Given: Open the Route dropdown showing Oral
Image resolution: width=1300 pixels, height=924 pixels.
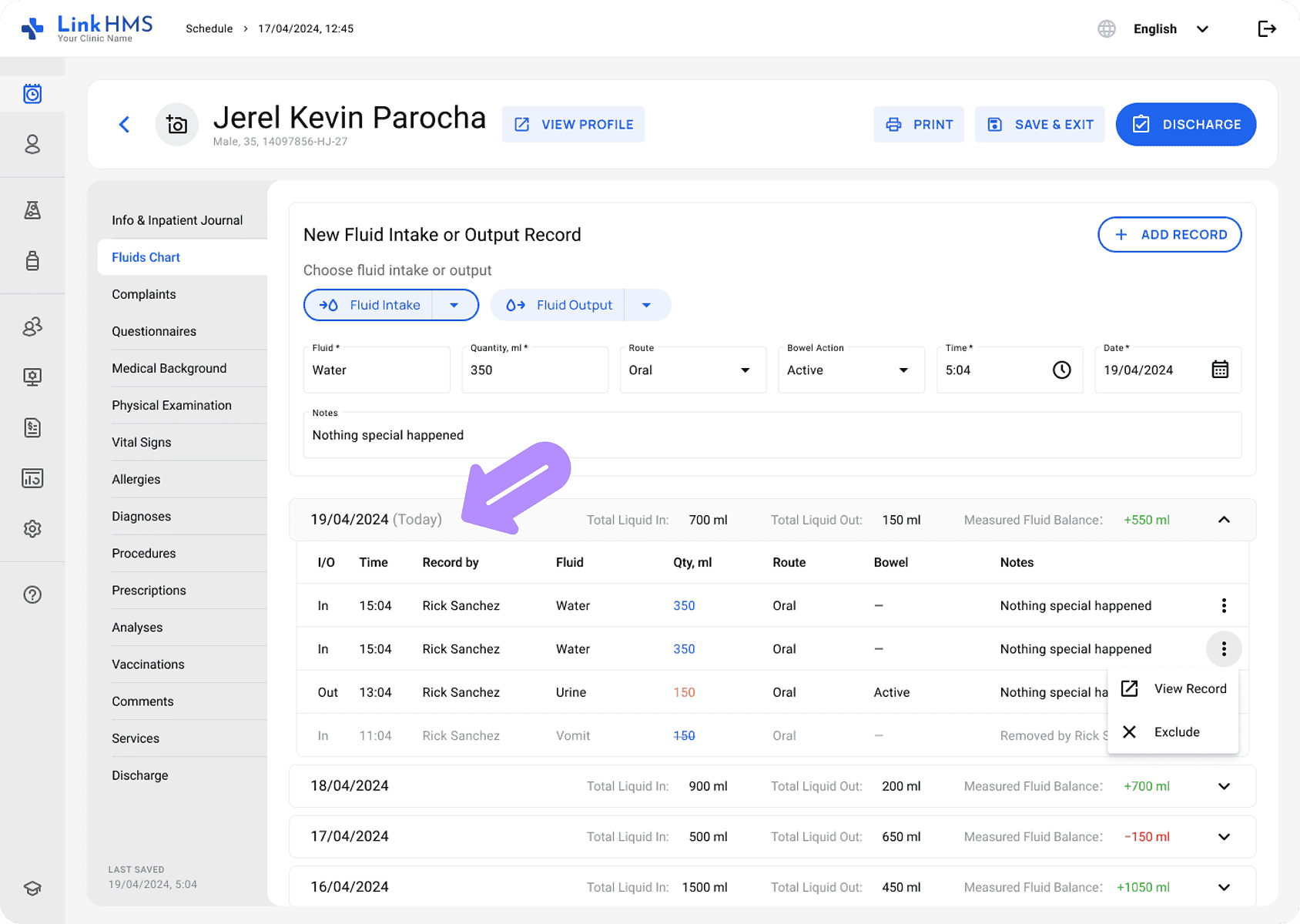Looking at the screenshot, I should [692, 370].
